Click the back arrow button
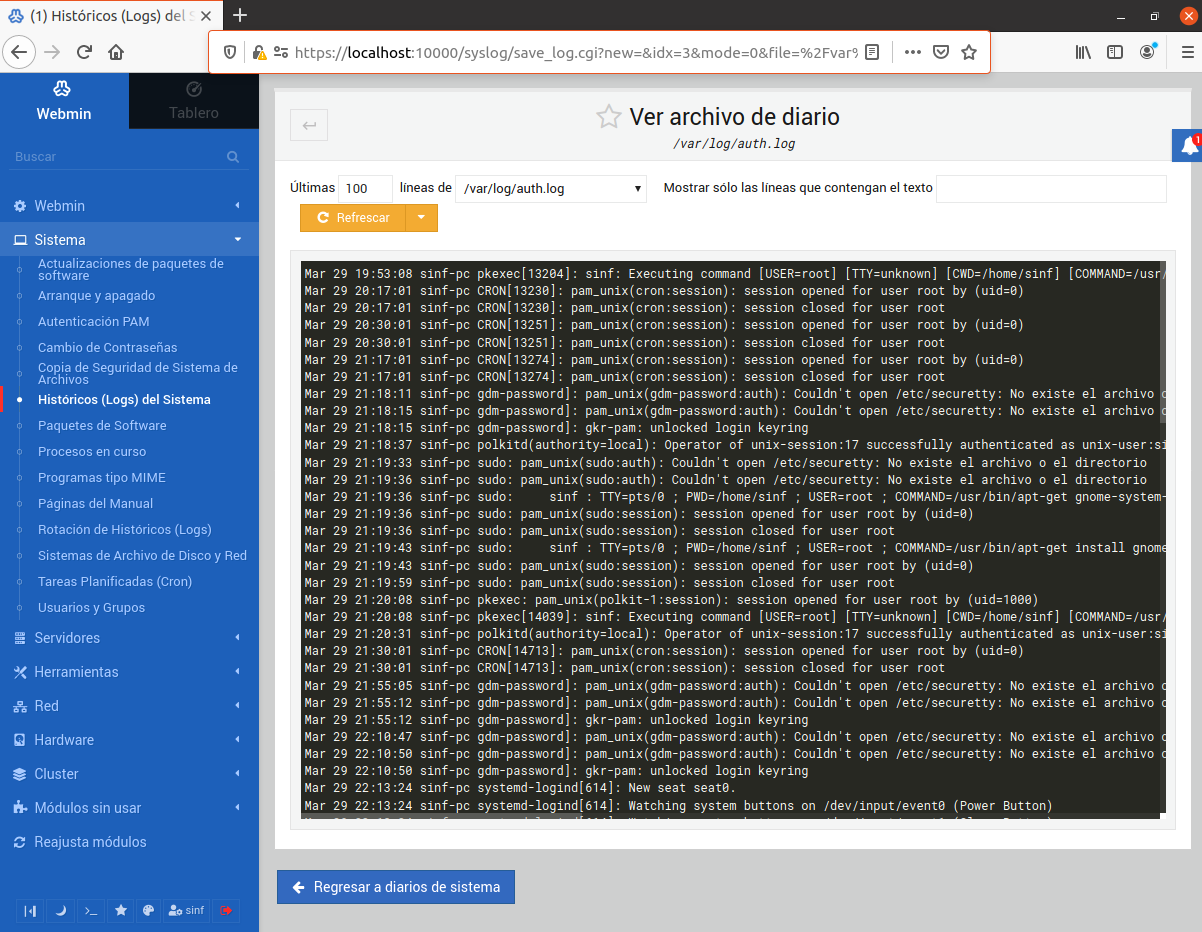Image resolution: width=1202 pixels, height=932 pixels. [x=309, y=125]
